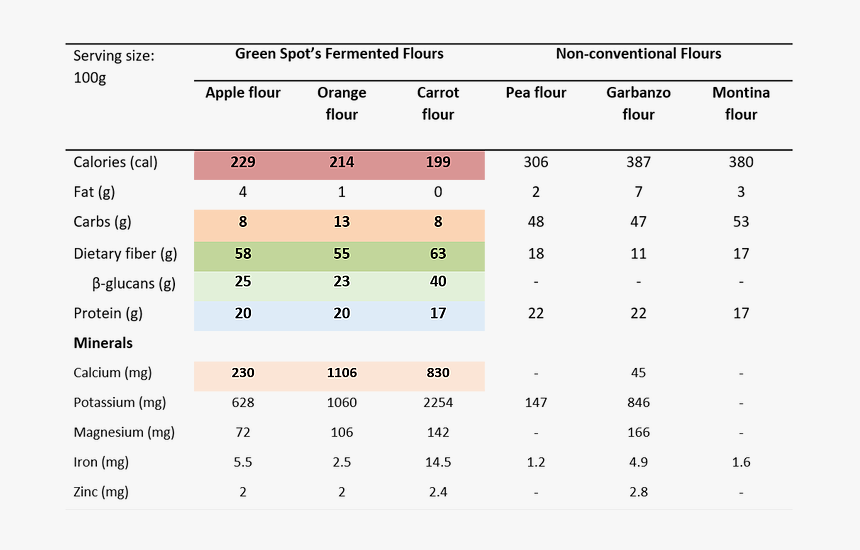Image resolution: width=860 pixels, height=550 pixels.
Task: Select the Orange flour column header
Action: [x=342, y=103]
